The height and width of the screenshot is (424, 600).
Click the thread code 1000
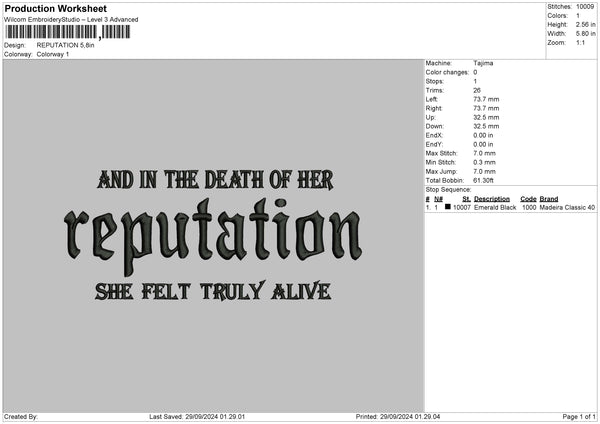pyautogui.click(x=529, y=207)
